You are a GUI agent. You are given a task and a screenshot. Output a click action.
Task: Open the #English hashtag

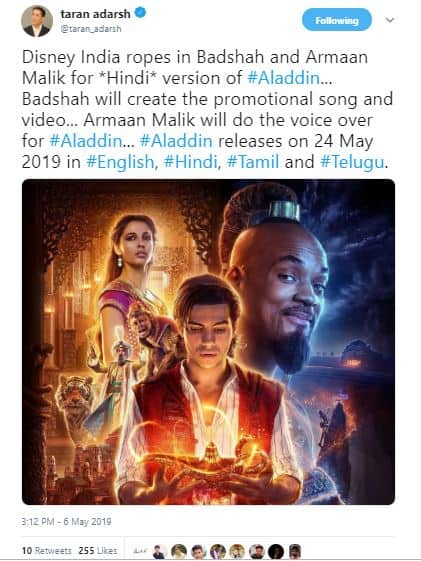[x=120, y=161]
